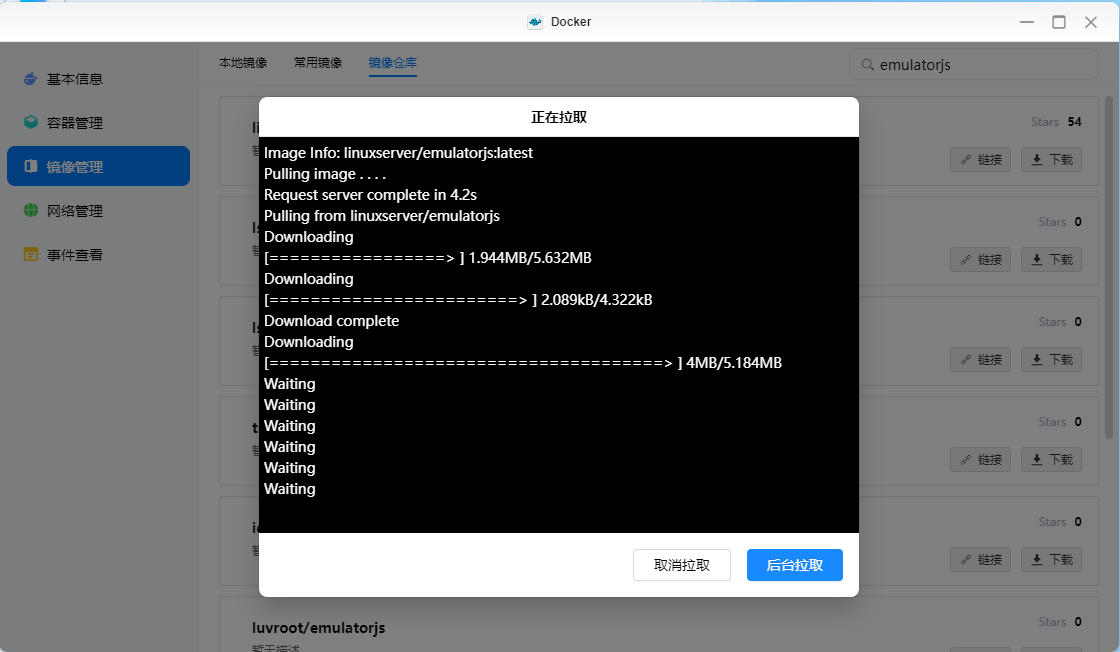
Task: Click the 基本信息 whale icon
Action: click(x=31, y=79)
